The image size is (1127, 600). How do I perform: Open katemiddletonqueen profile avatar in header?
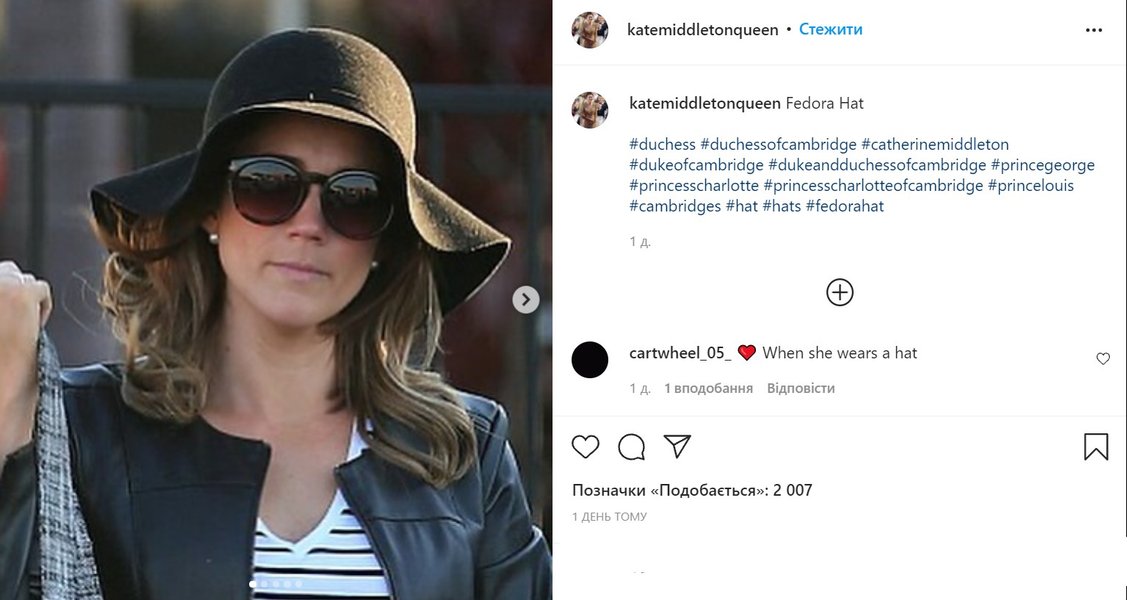coord(590,30)
